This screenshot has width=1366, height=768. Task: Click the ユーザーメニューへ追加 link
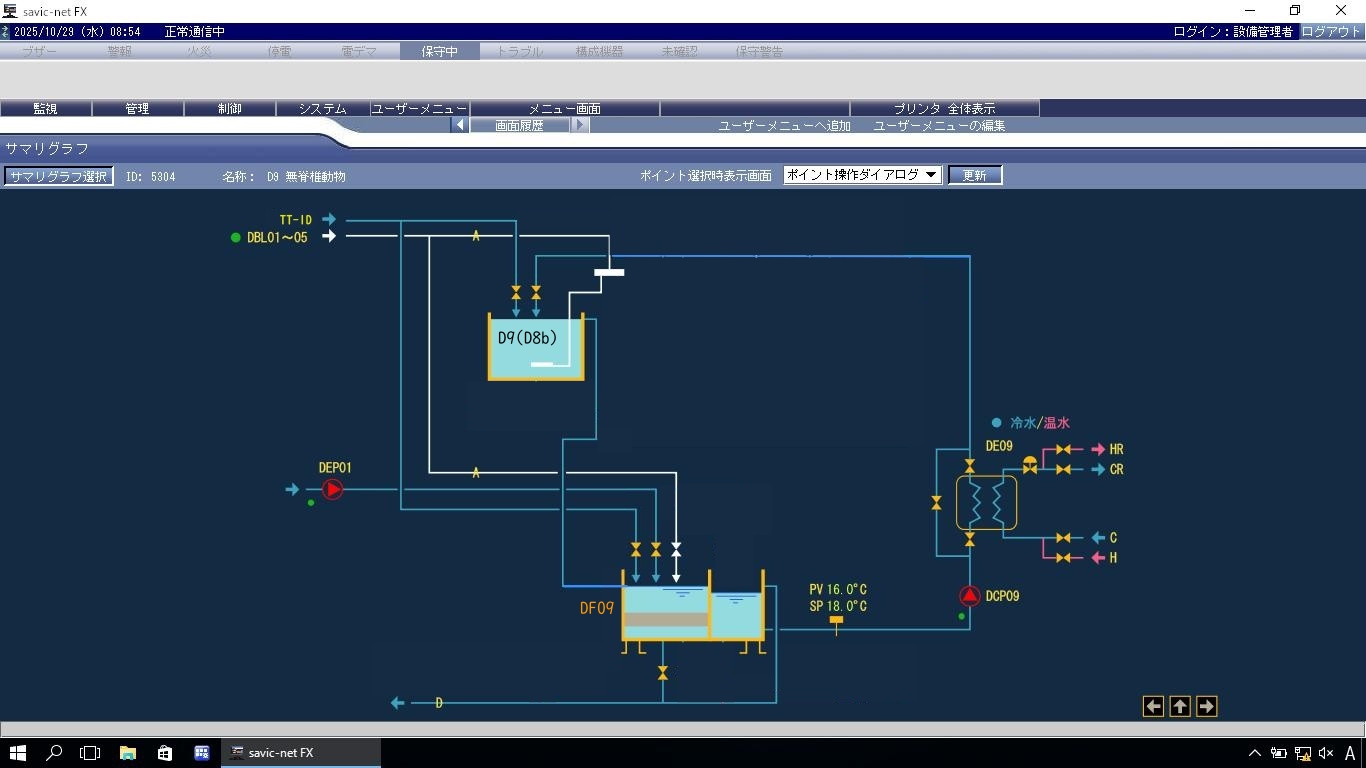pos(784,126)
